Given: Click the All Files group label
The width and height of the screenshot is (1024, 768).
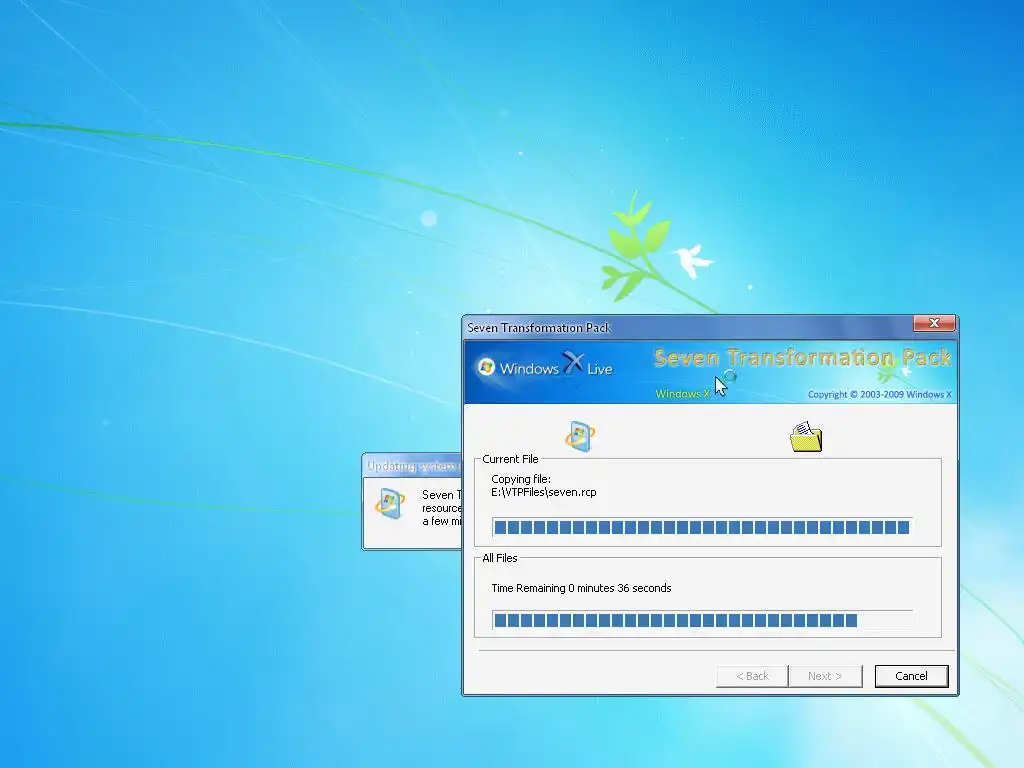Looking at the screenshot, I should pyautogui.click(x=500, y=558).
